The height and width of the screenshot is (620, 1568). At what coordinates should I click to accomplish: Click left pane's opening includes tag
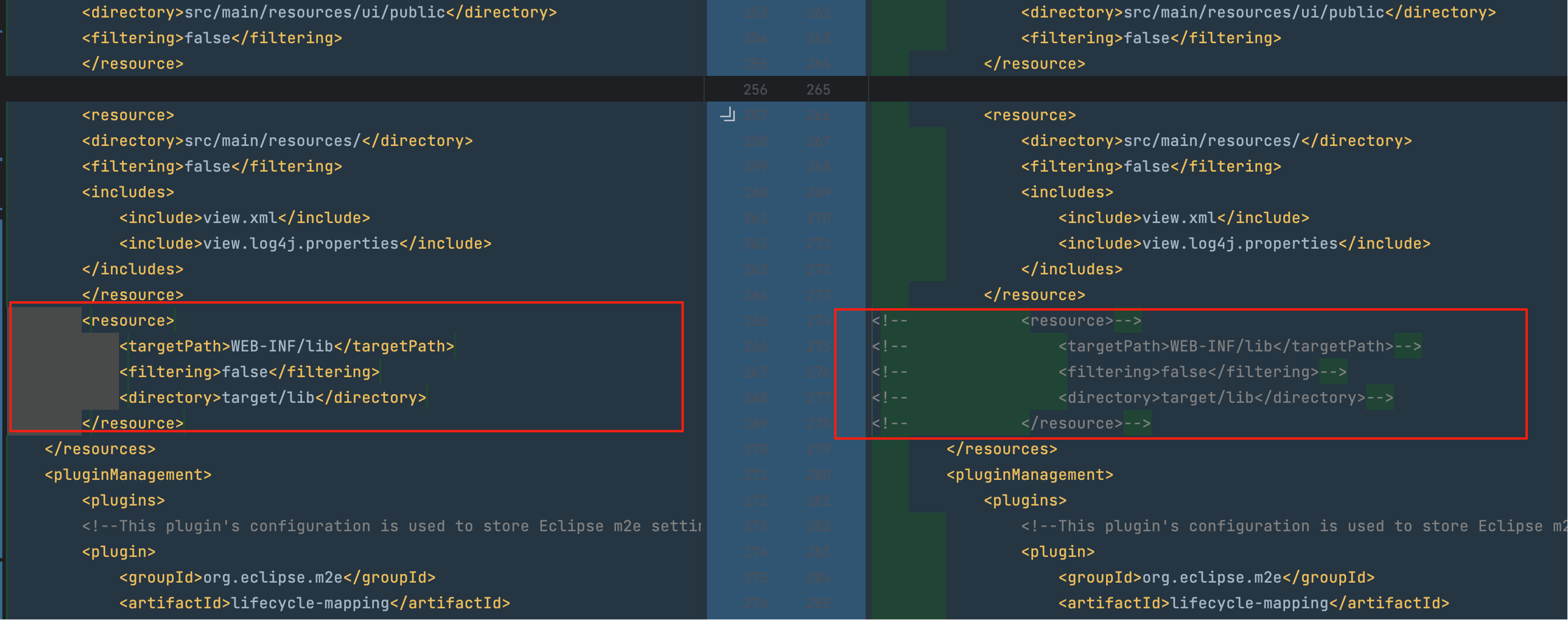(x=128, y=193)
